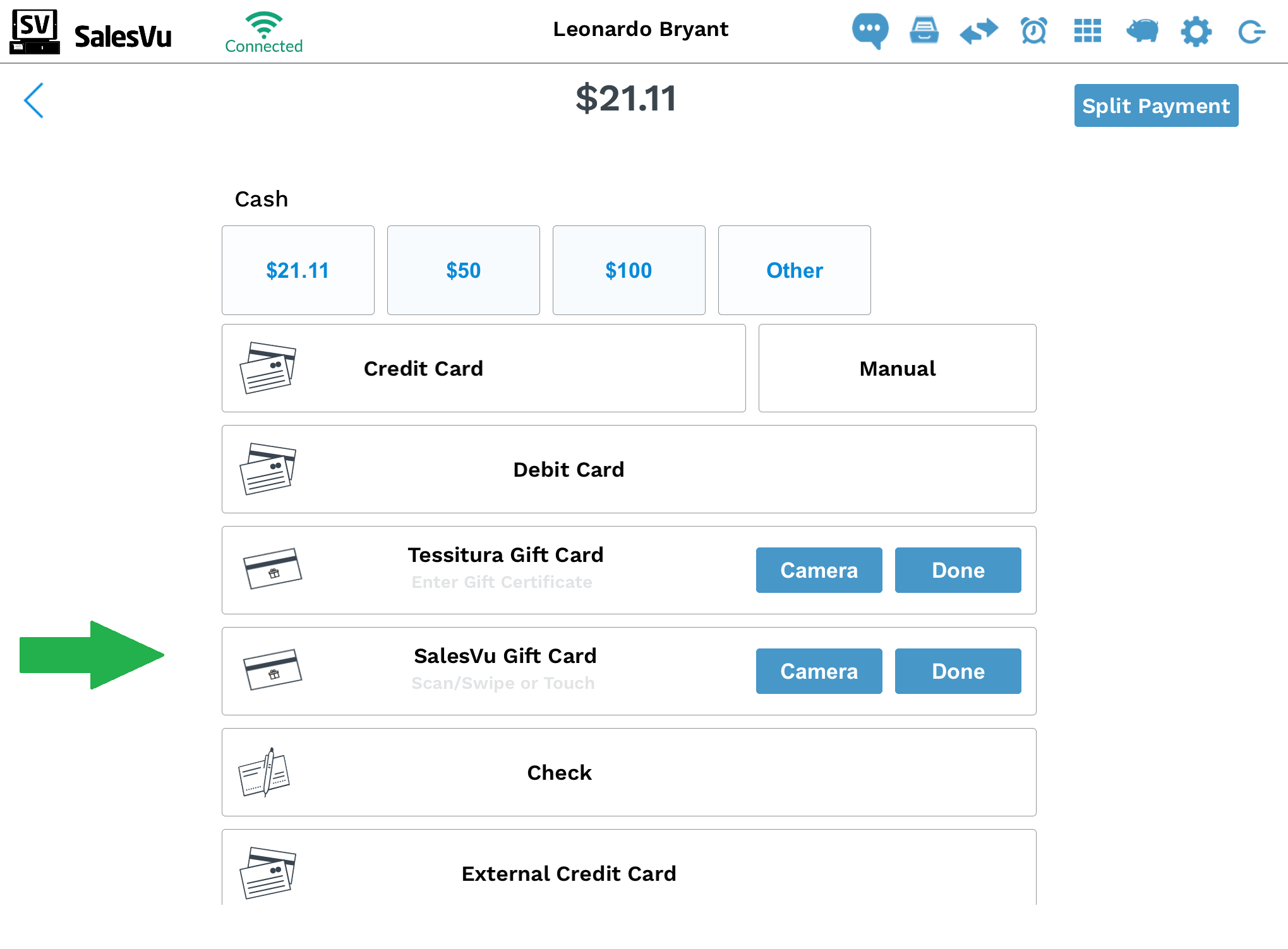Open the settings gear icon
1288x949 pixels.
tap(1196, 31)
